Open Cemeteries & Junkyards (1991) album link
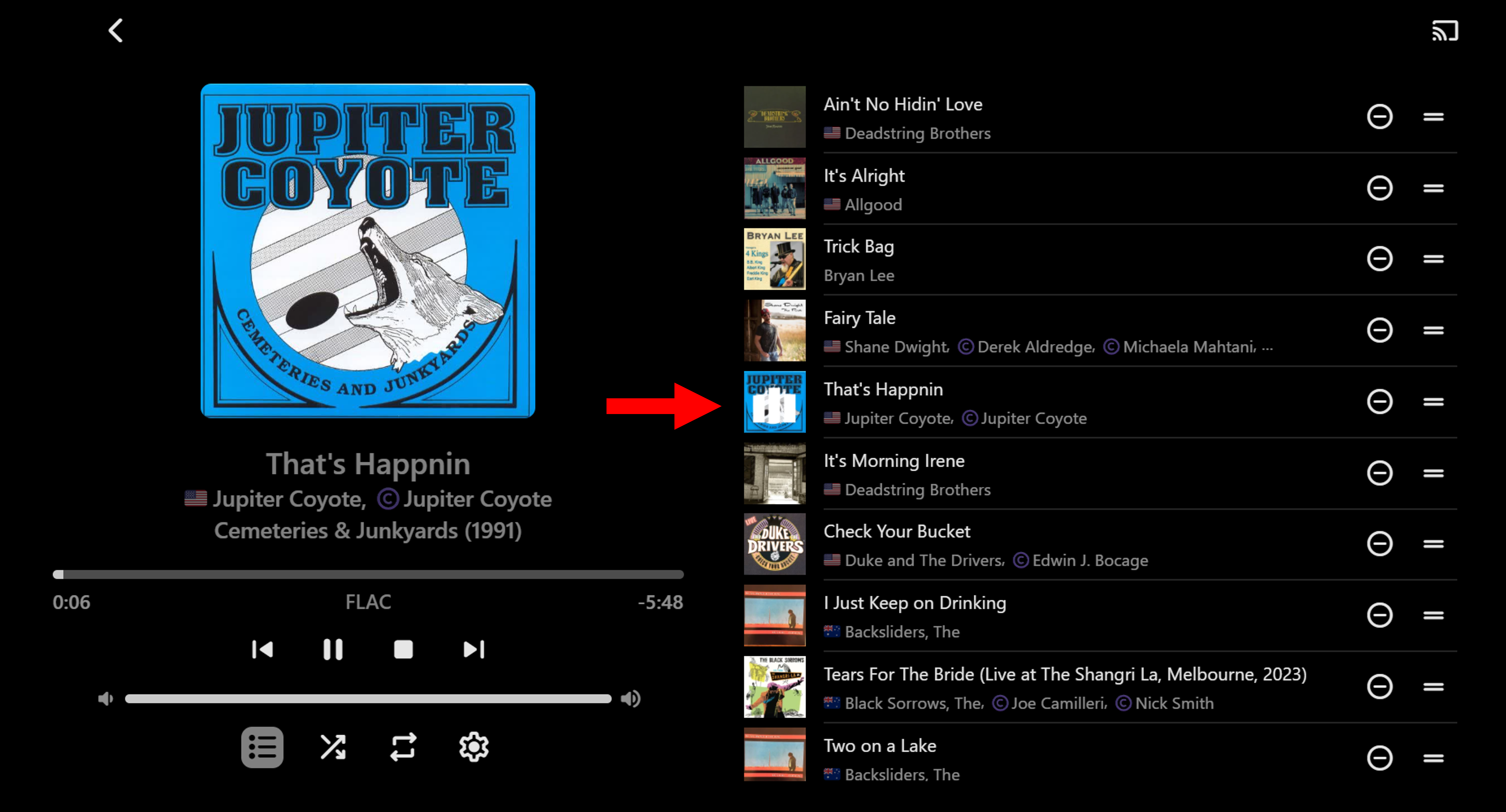The width and height of the screenshot is (1506, 812). [368, 531]
